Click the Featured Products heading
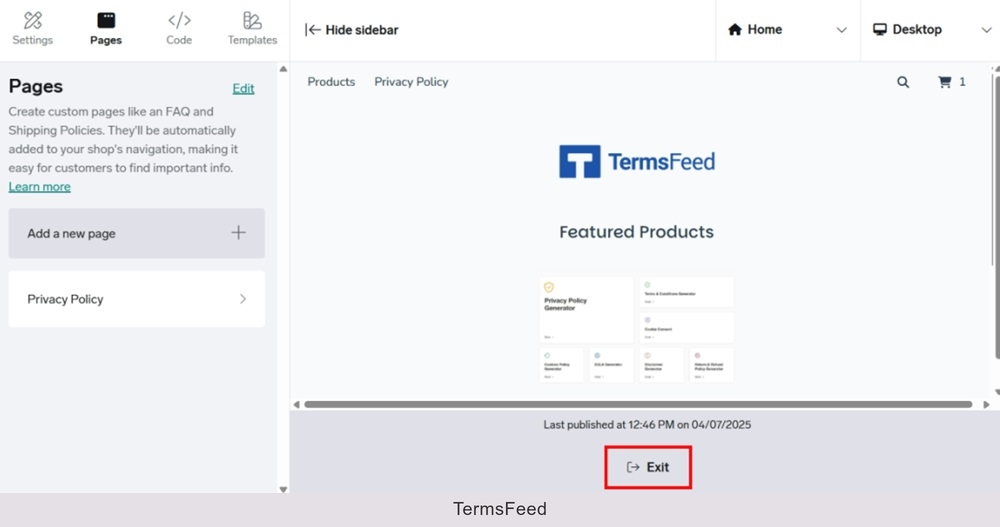This screenshot has width=1000, height=527. (636, 232)
